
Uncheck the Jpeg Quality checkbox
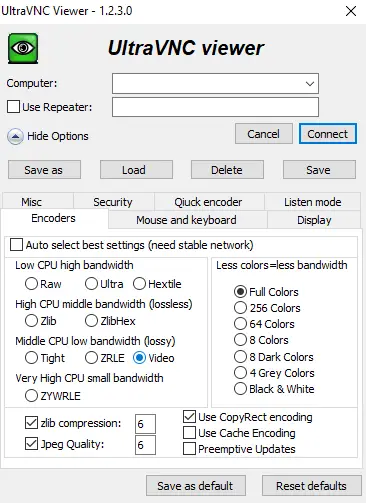click(31, 444)
